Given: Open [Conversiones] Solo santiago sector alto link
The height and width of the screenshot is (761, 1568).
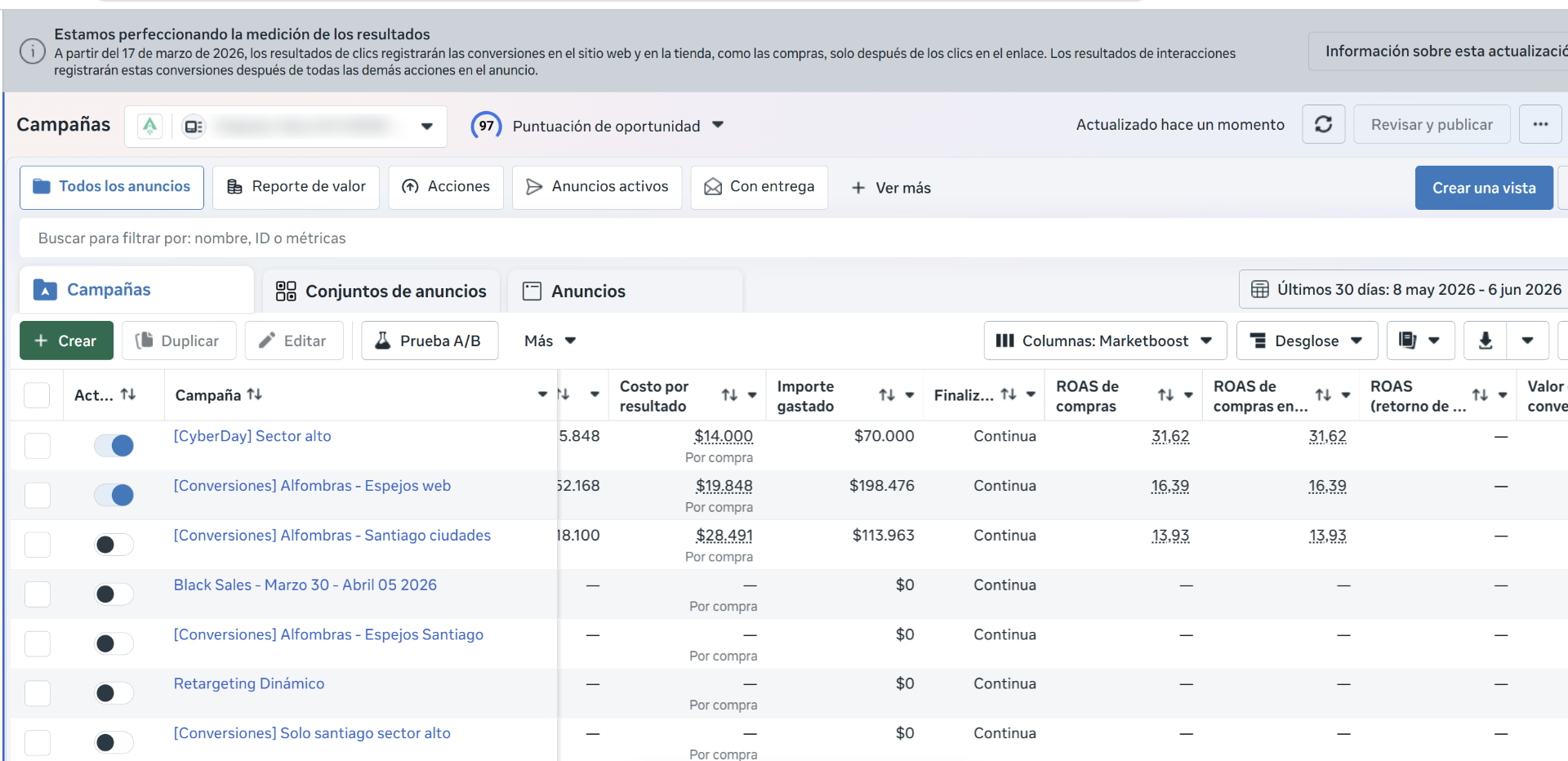Looking at the screenshot, I should point(312,733).
